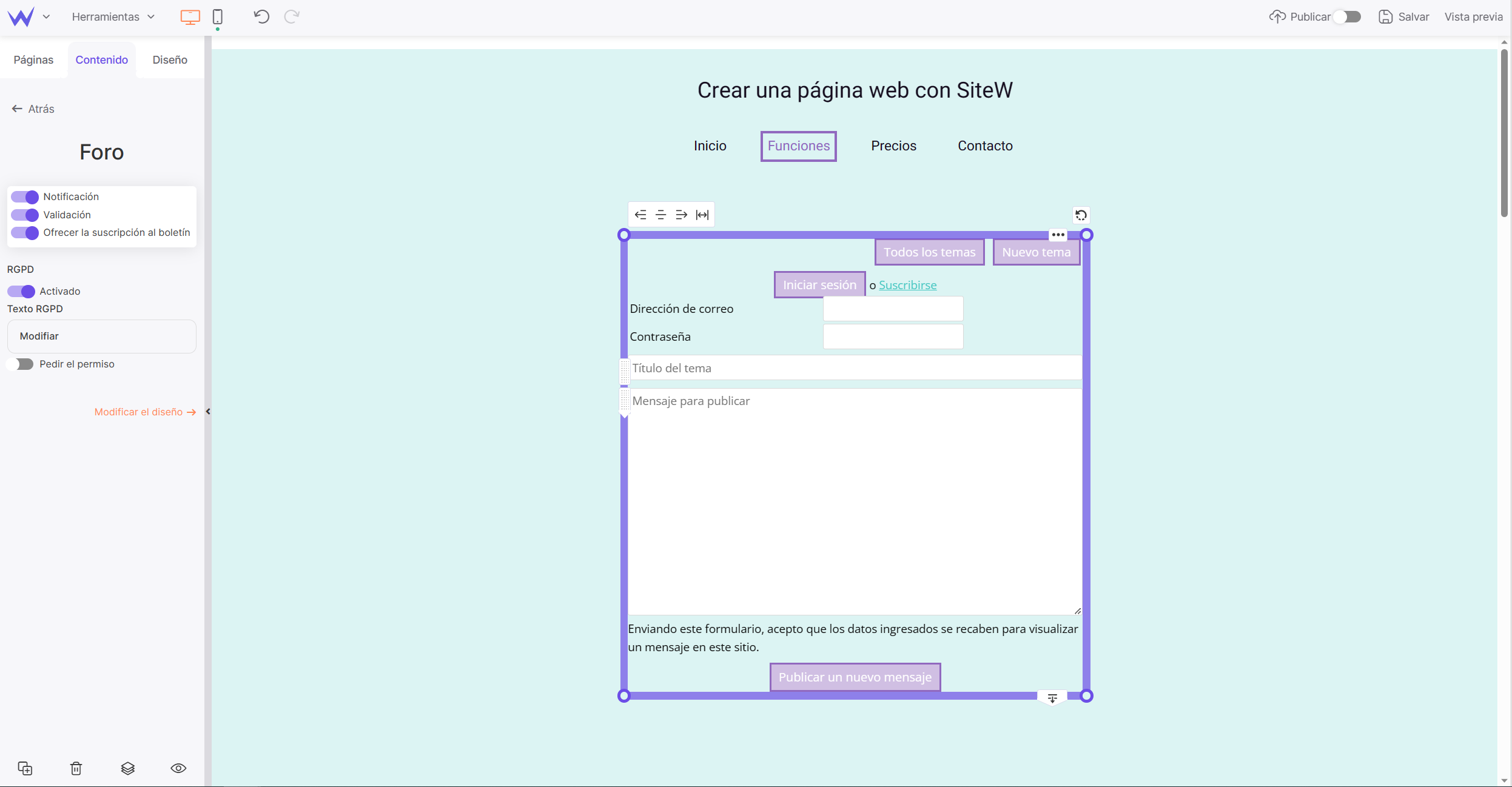Toggle Ofrecer la suscripción al boletín
The image size is (1512, 787).
point(25,233)
